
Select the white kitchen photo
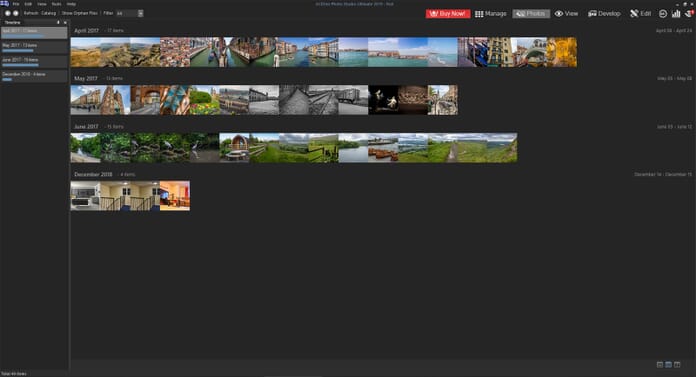tap(86, 196)
